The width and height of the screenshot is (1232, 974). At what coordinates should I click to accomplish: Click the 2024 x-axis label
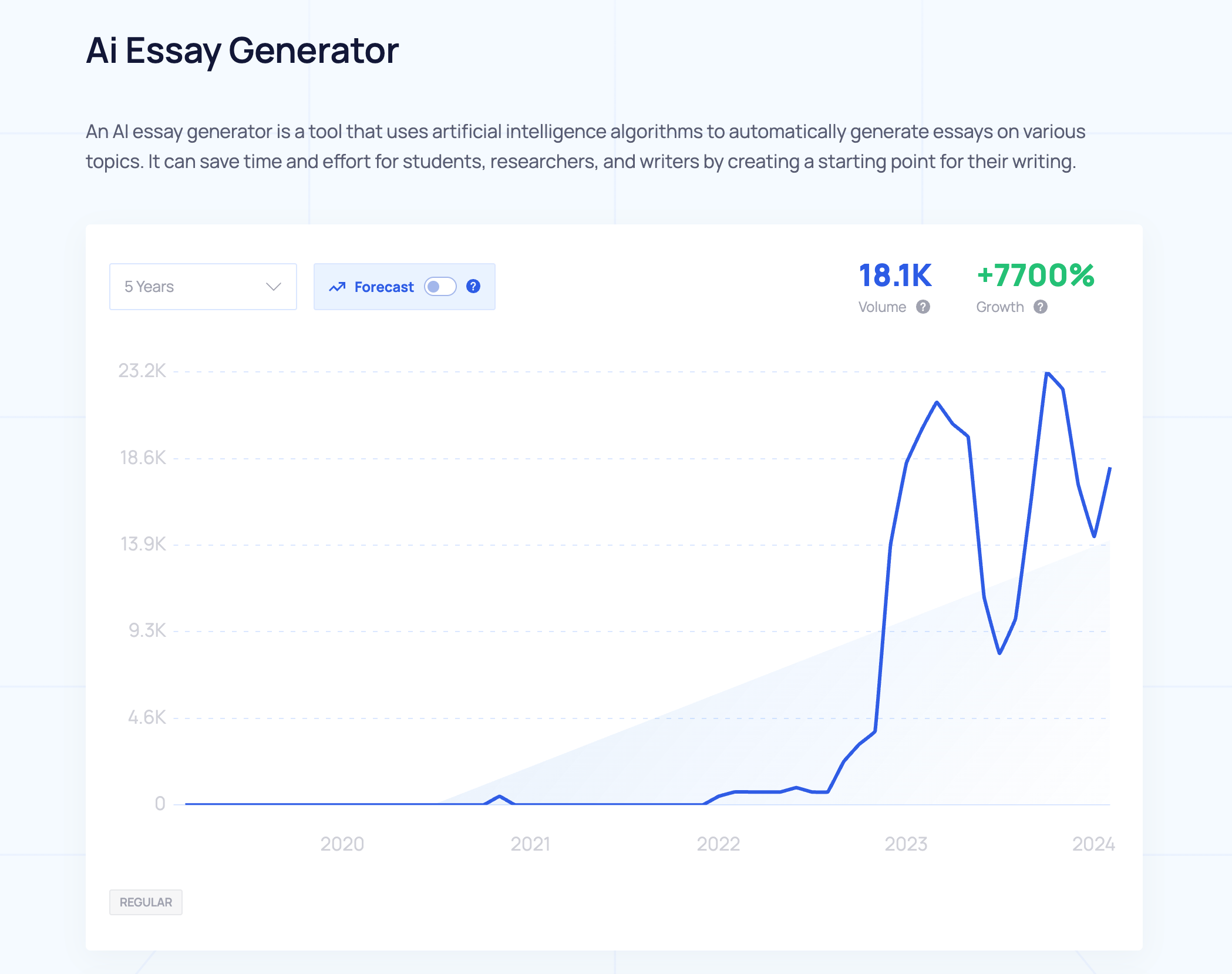coord(1093,844)
